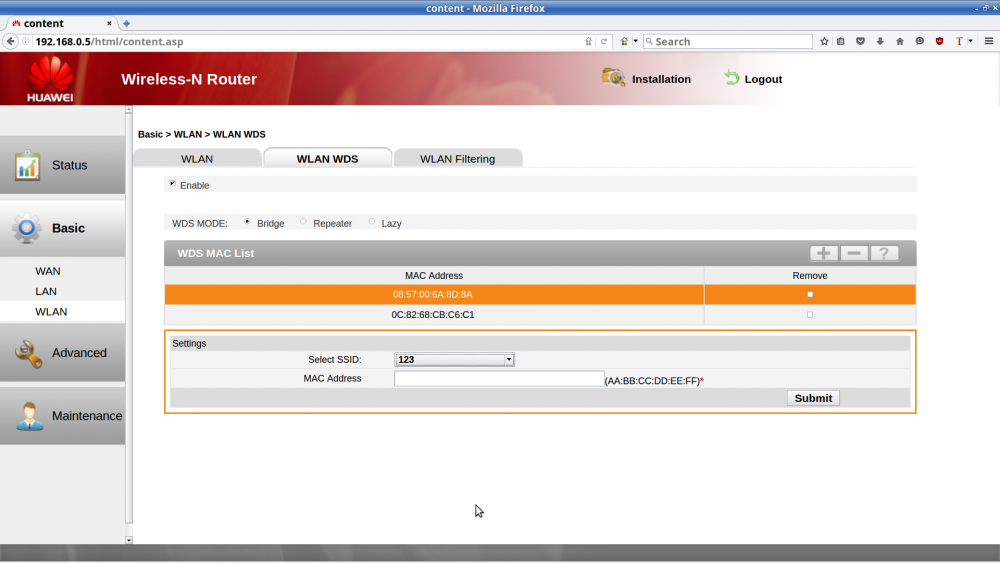Open the Select SSID dropdown
Image resolution: width=1000 pixels, height=563 pixels.
(454, 360)
